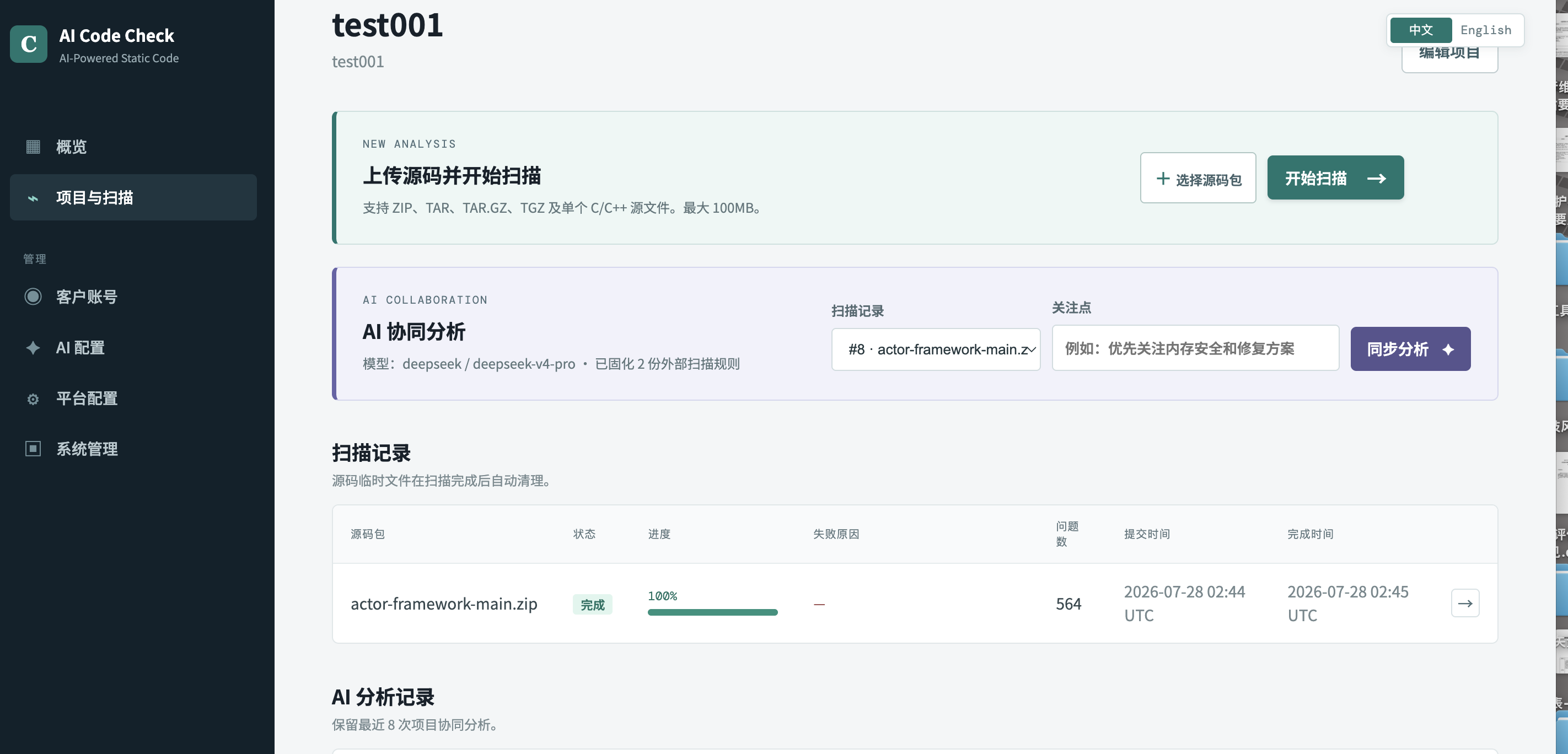The image size is (1568, 754).
Task: Open the 概览 menu item
Action: tap(133, 147)
